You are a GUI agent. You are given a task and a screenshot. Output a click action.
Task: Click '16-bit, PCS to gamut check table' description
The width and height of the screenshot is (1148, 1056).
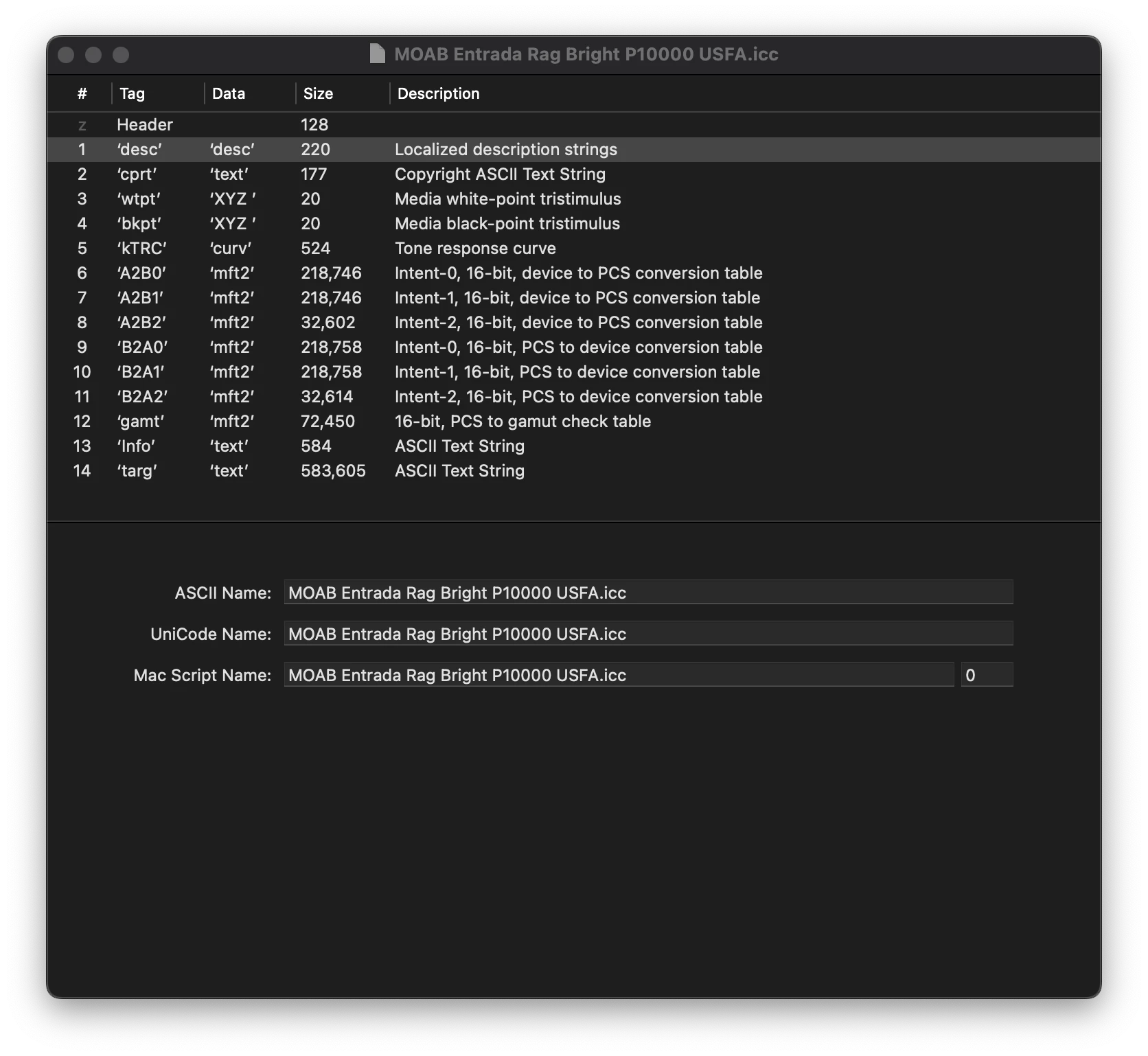coord(523,422)
